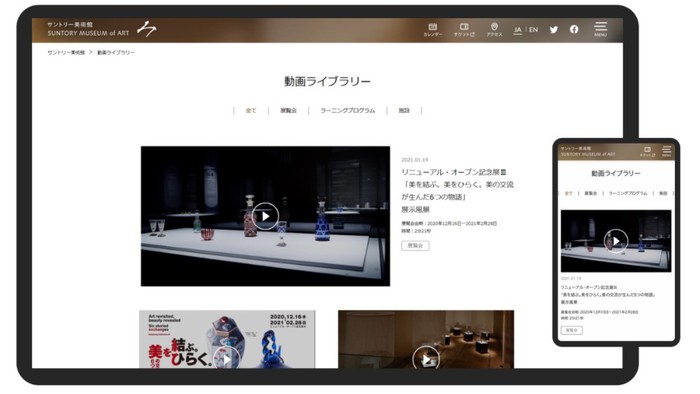Open the hamburger menu on phone header
The width and height of the screenshot is (700, 394).
pos(667,151)
